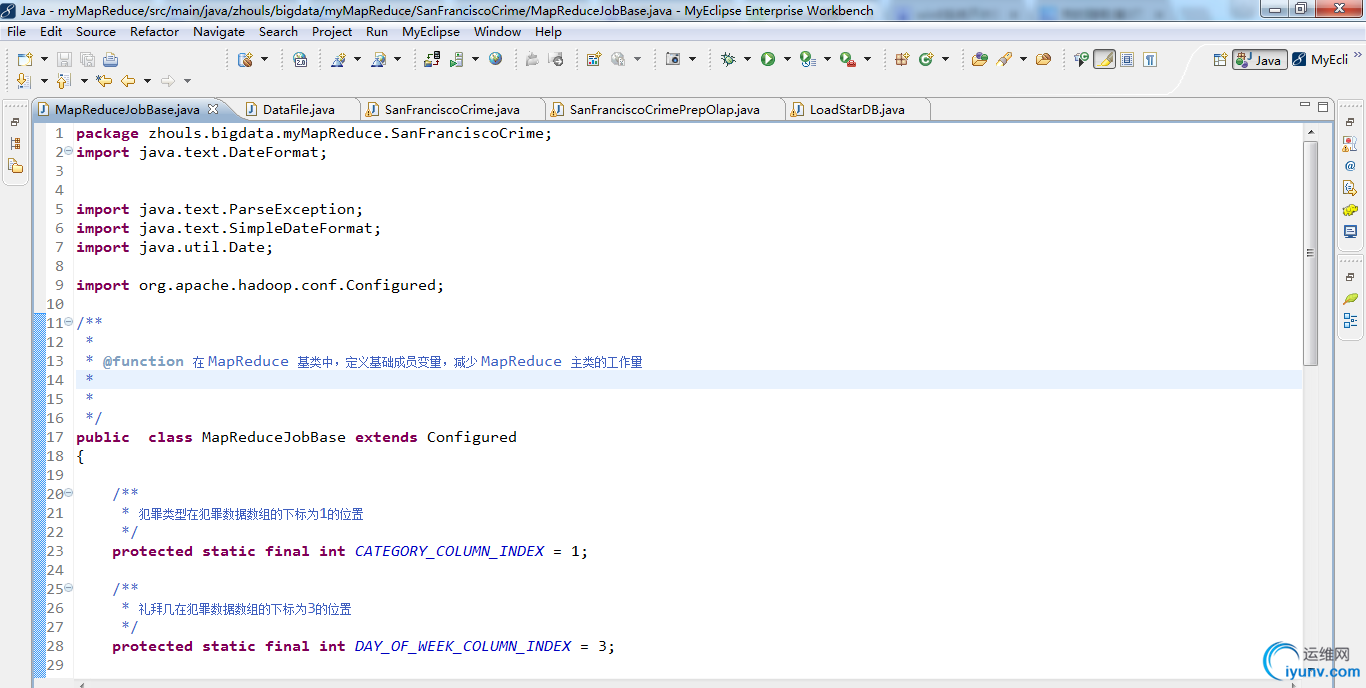This screenshot has width=1366, height=688.
Task: Click the Save All icon
Action: (86, 60)
